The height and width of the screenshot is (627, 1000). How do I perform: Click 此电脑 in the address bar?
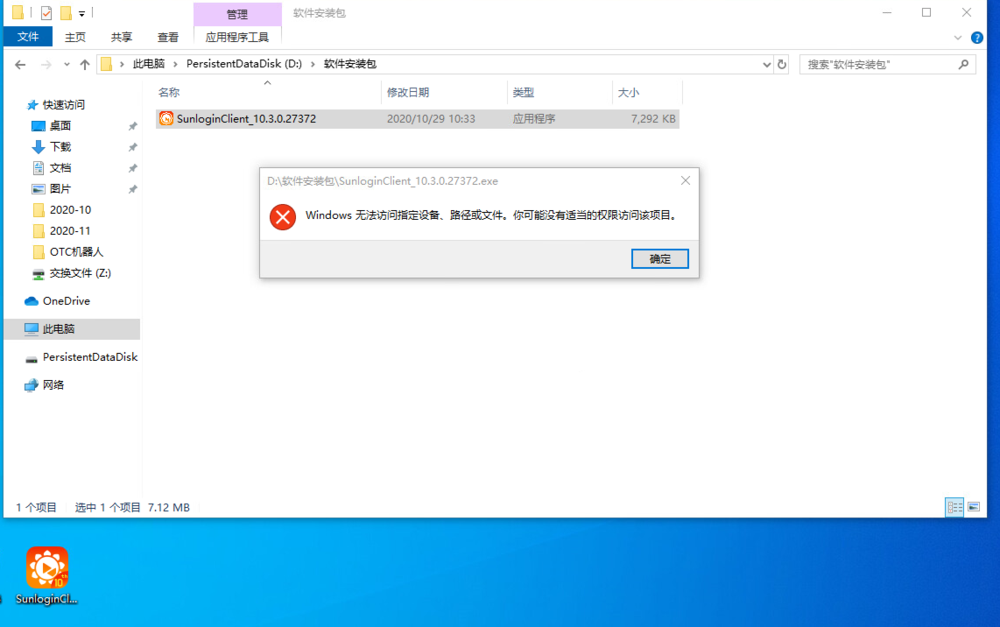pyautogui.click(x=149, y=64)
